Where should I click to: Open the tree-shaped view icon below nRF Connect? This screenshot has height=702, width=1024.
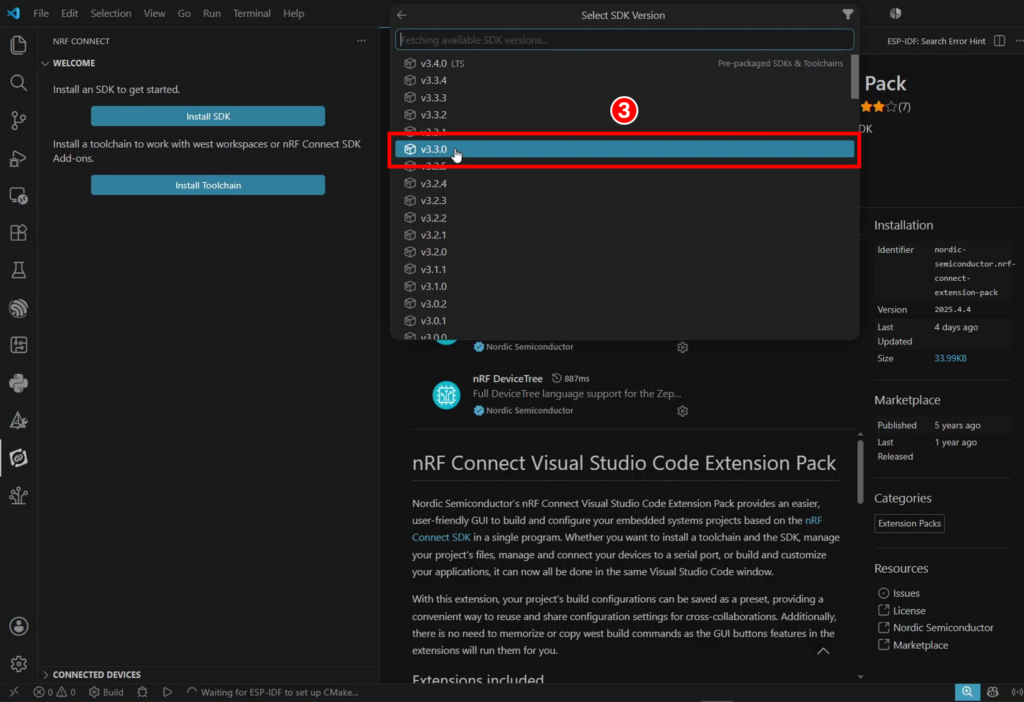coord(18,496)
